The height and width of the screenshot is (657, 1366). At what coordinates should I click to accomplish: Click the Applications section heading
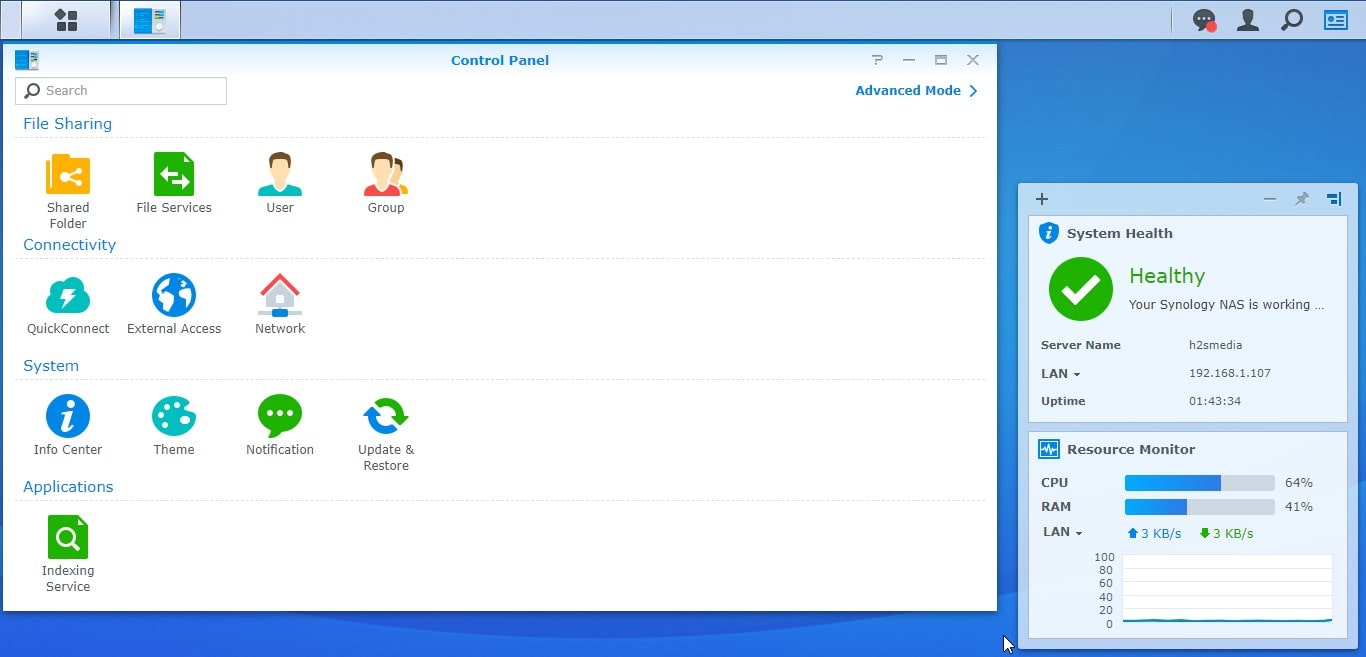pyautogui.click(x=68, y=487)
